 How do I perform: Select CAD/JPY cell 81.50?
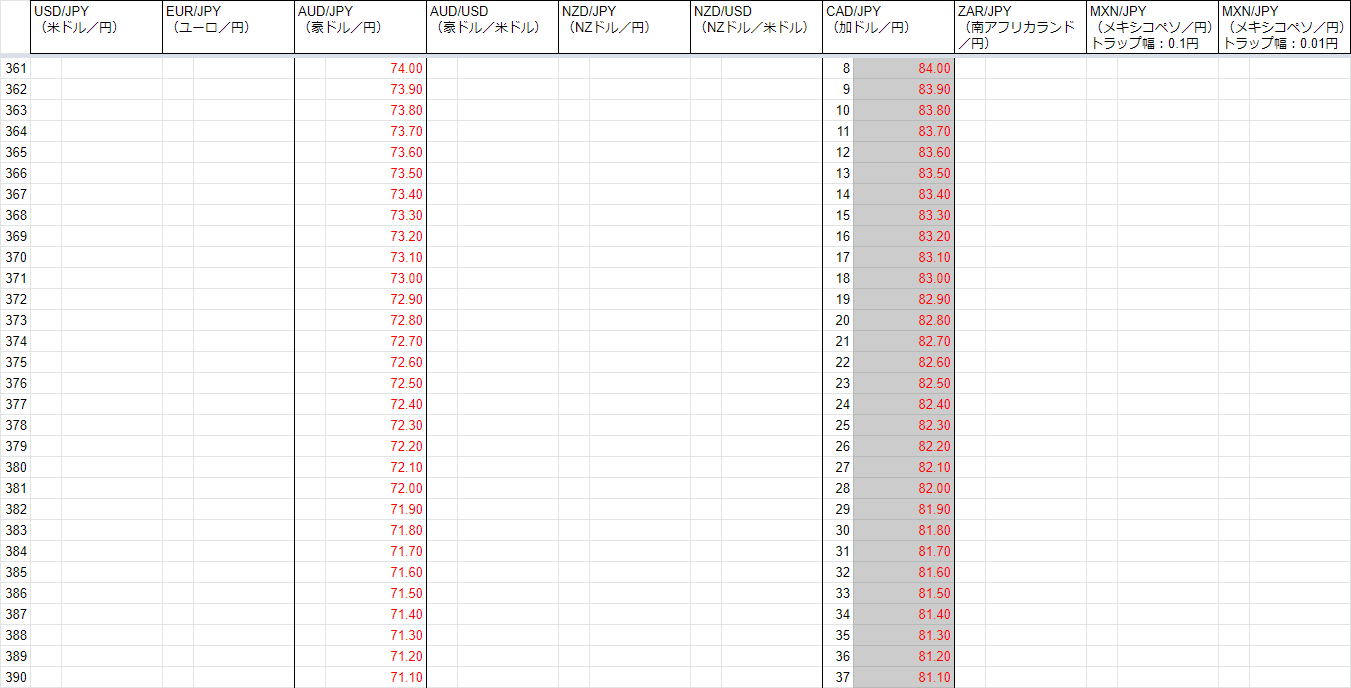904,593
